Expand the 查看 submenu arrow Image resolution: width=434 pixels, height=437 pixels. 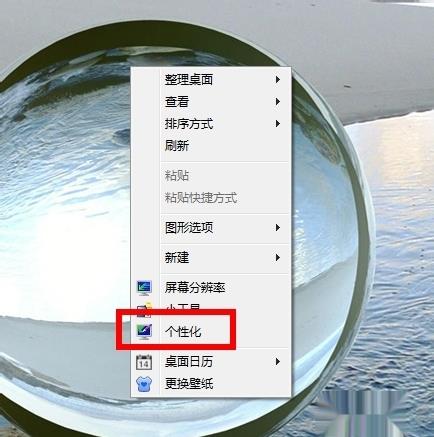tap(277, 101)
